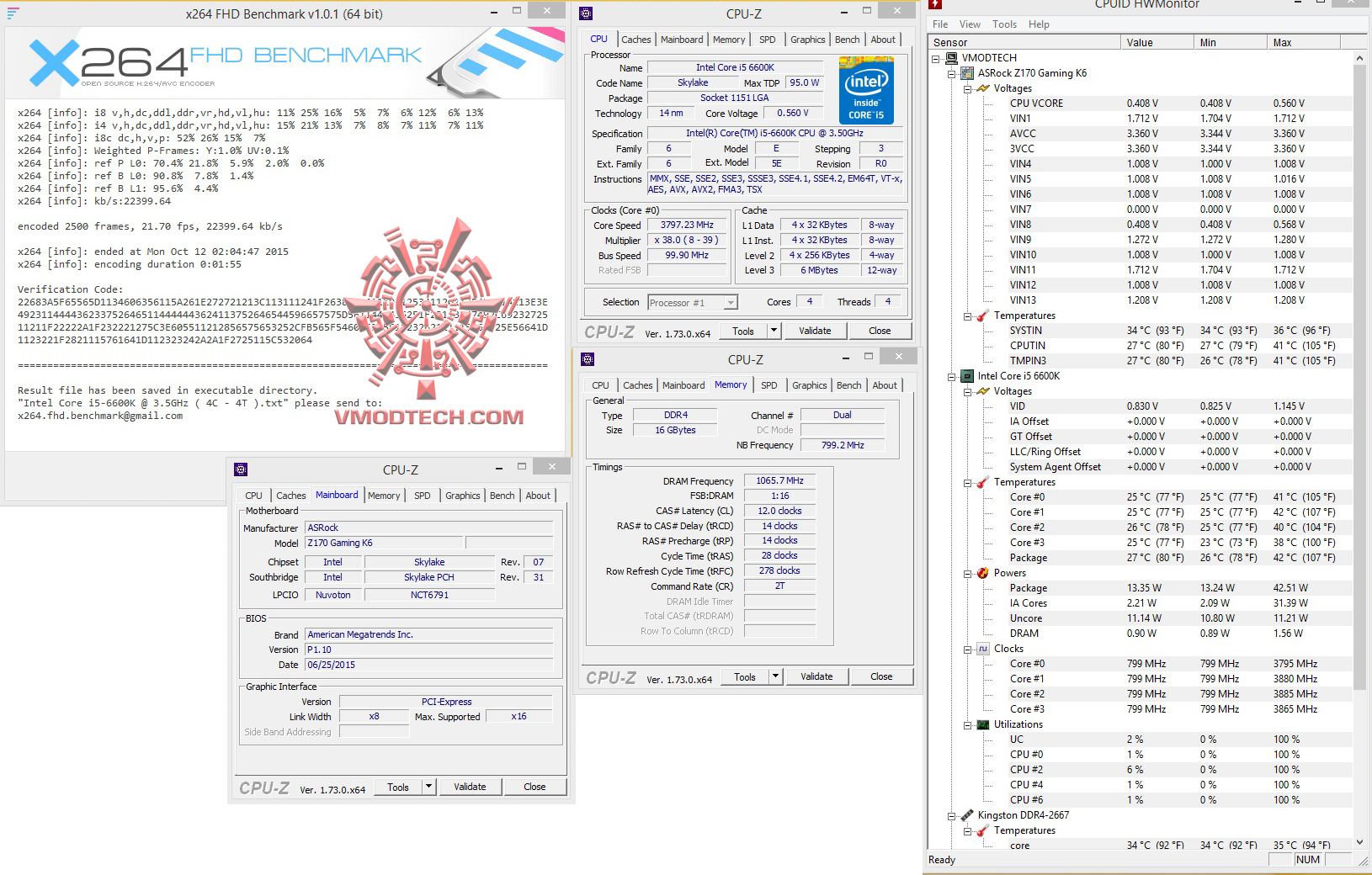
Task: Collapse the Clocks group
Action: click(x=967, y=649)
